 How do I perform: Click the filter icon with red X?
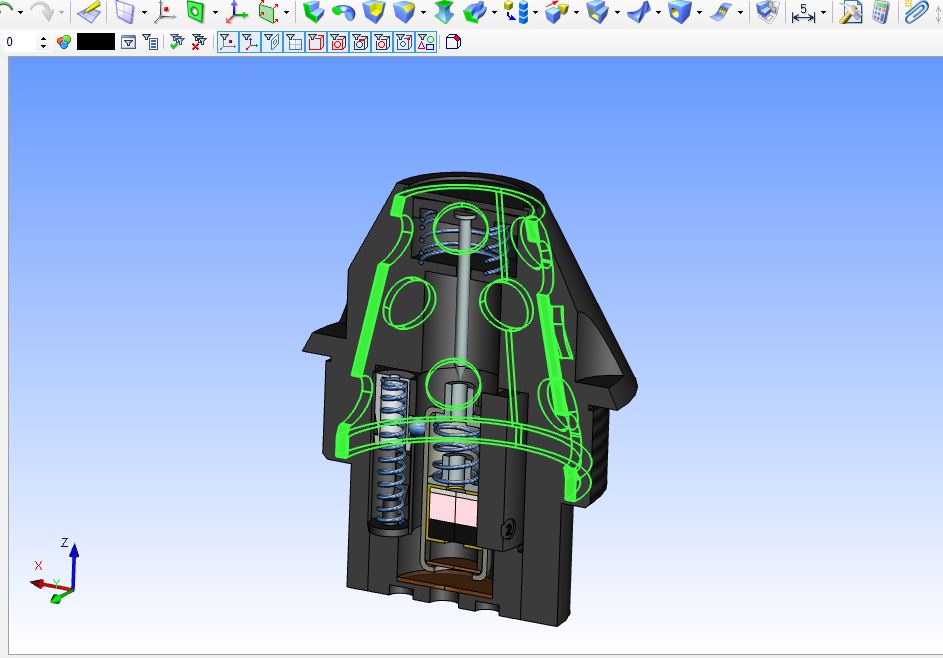coord(199,42)
